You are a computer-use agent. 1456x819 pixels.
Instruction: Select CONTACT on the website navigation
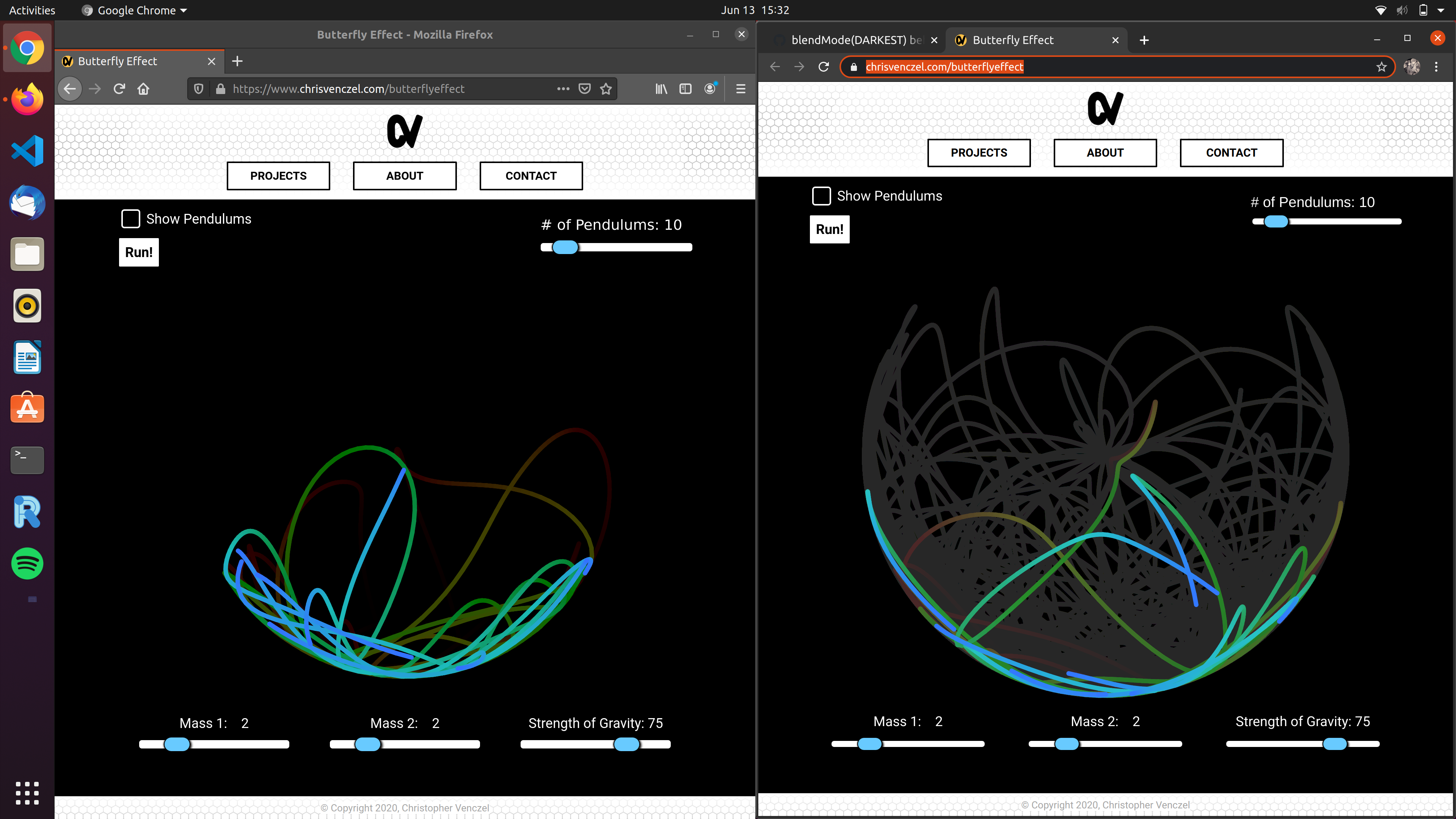[530, 176]
